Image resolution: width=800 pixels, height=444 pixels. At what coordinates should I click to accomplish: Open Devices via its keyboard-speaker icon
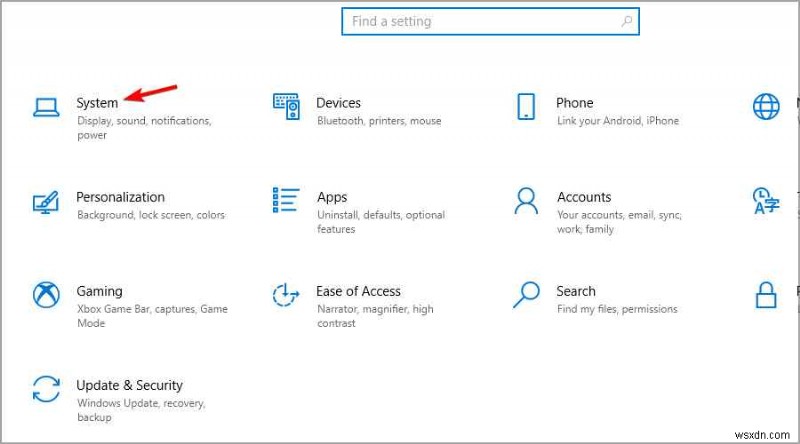(x=286, y=107)
